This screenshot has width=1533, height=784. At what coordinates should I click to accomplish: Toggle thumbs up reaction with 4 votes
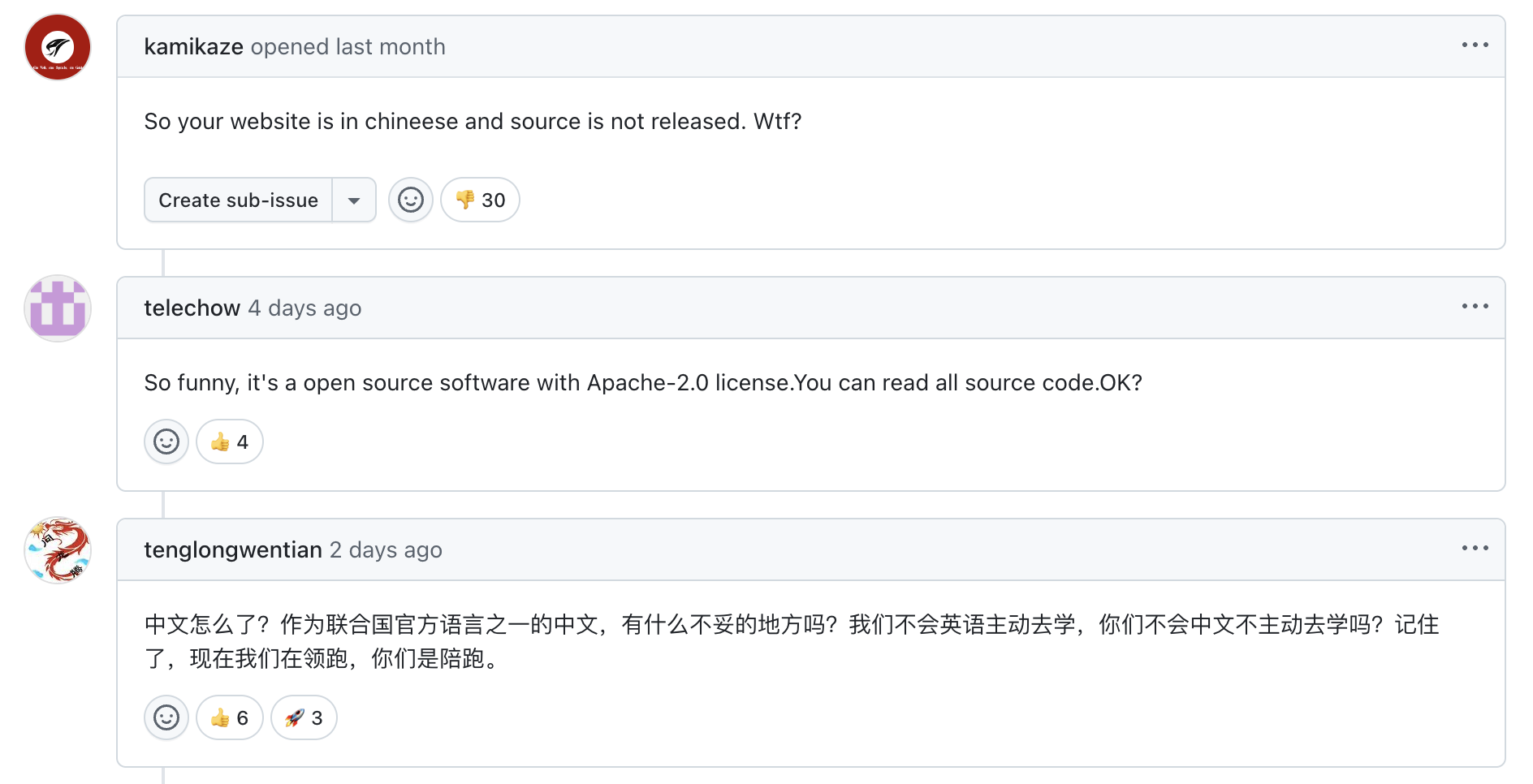point(230,442)
